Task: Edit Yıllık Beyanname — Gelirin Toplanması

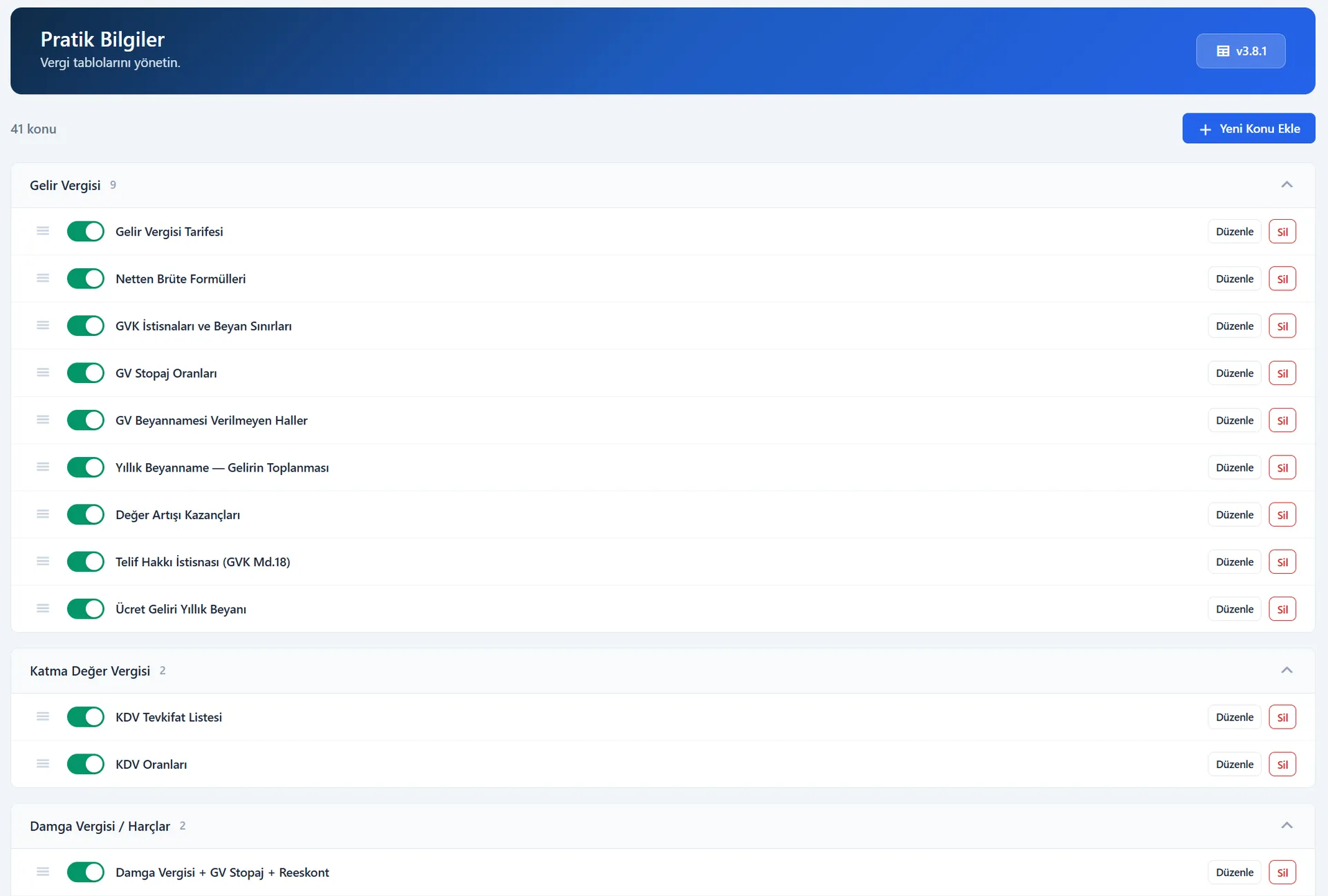Action: point(1235,467)
